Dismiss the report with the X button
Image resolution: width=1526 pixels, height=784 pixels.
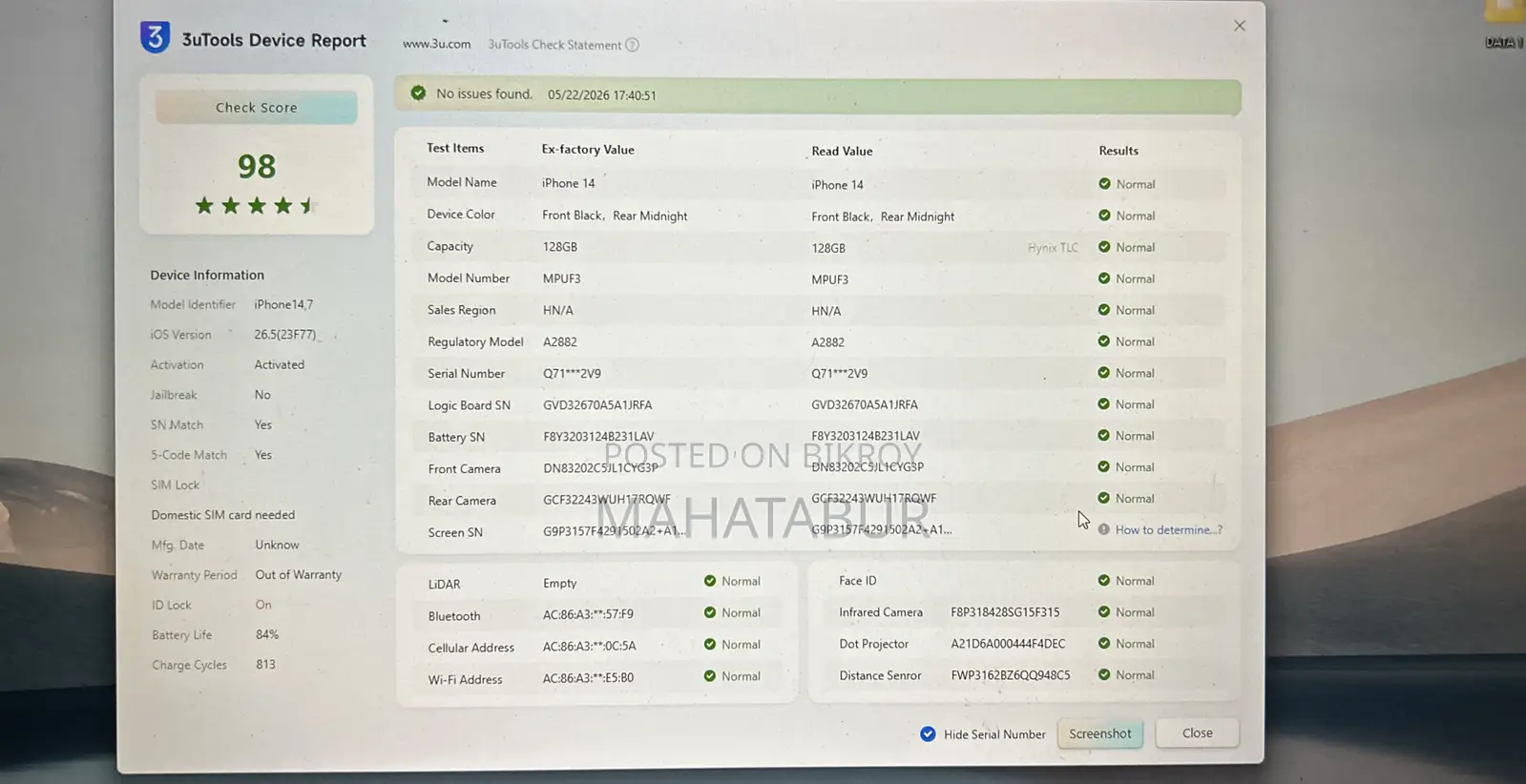1240,26
